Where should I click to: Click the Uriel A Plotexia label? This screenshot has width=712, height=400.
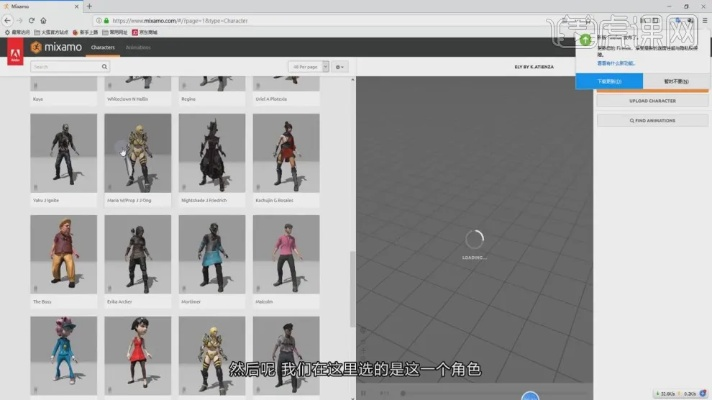[271, 99]
